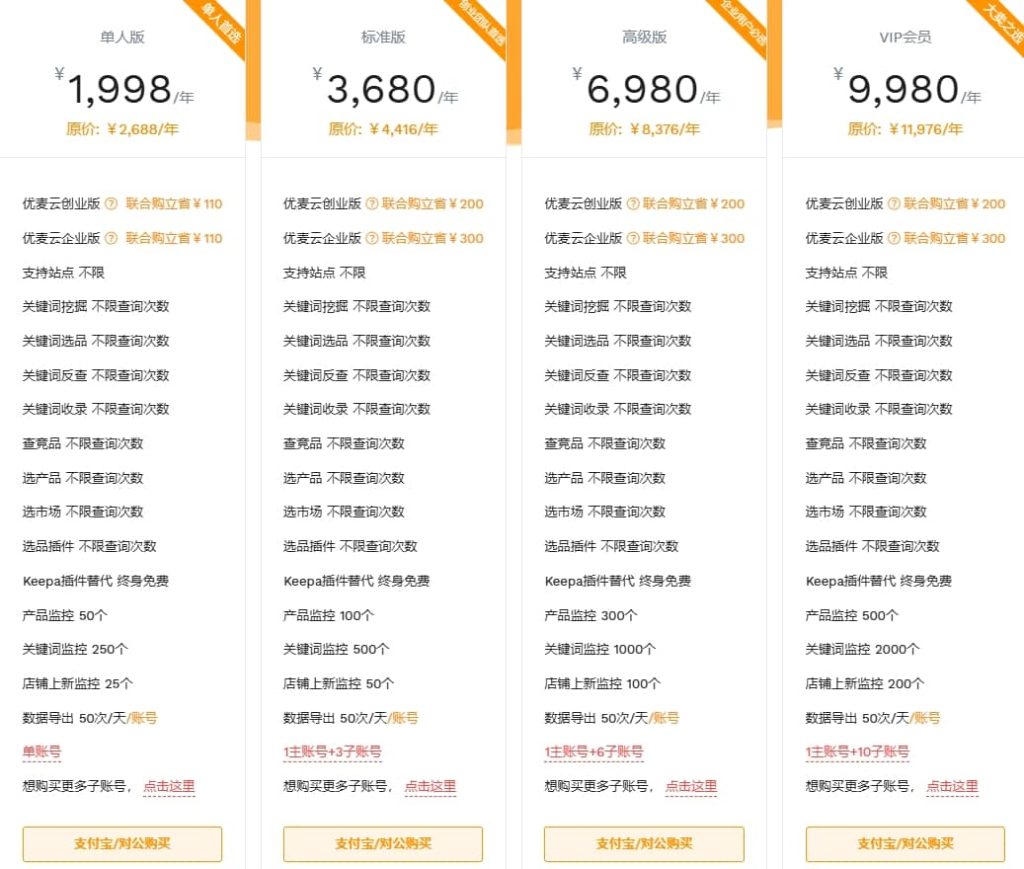
Task: Open 点击这里 link under 单人版 plan
Action: (169, 786)
